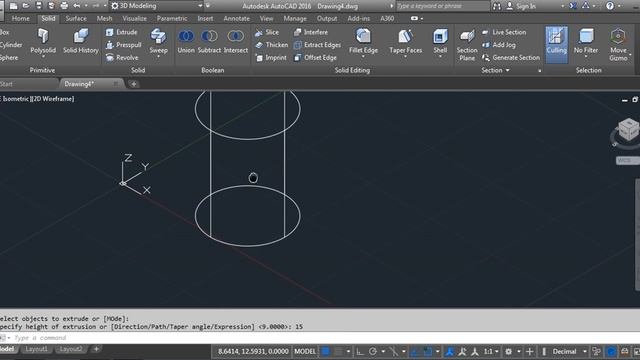Screen dimensions: 640x360
Task: Click the 2D Wireframe visual style label
Action: click(x=53, y=99)
